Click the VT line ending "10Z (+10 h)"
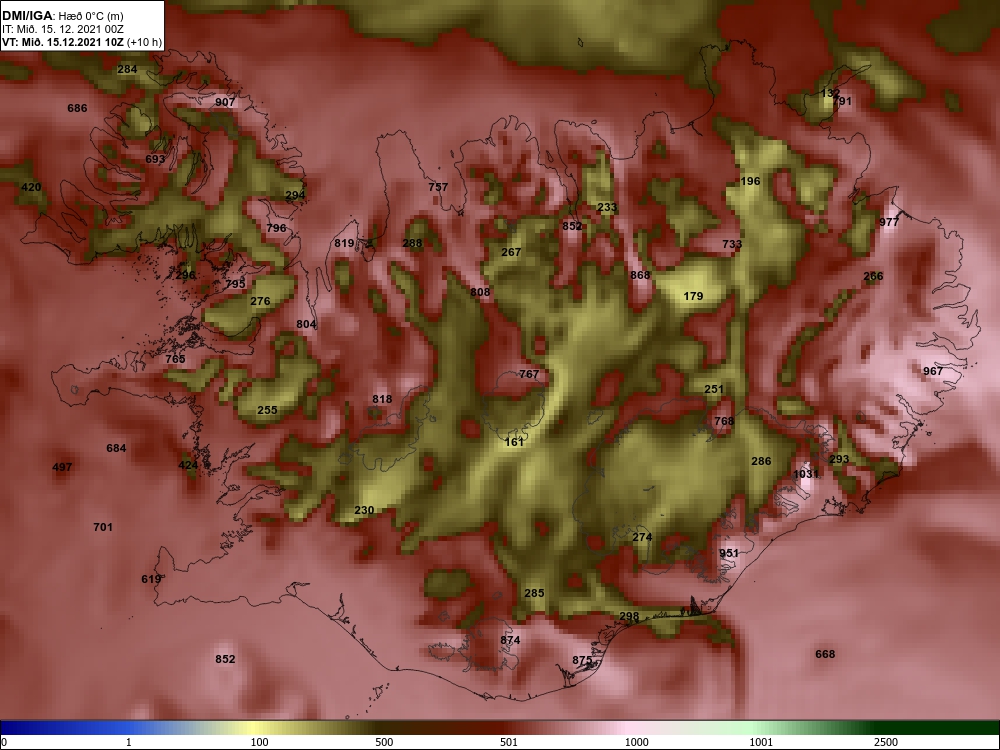This screenshot has width=1000, height=750. (x=82, y=43)
